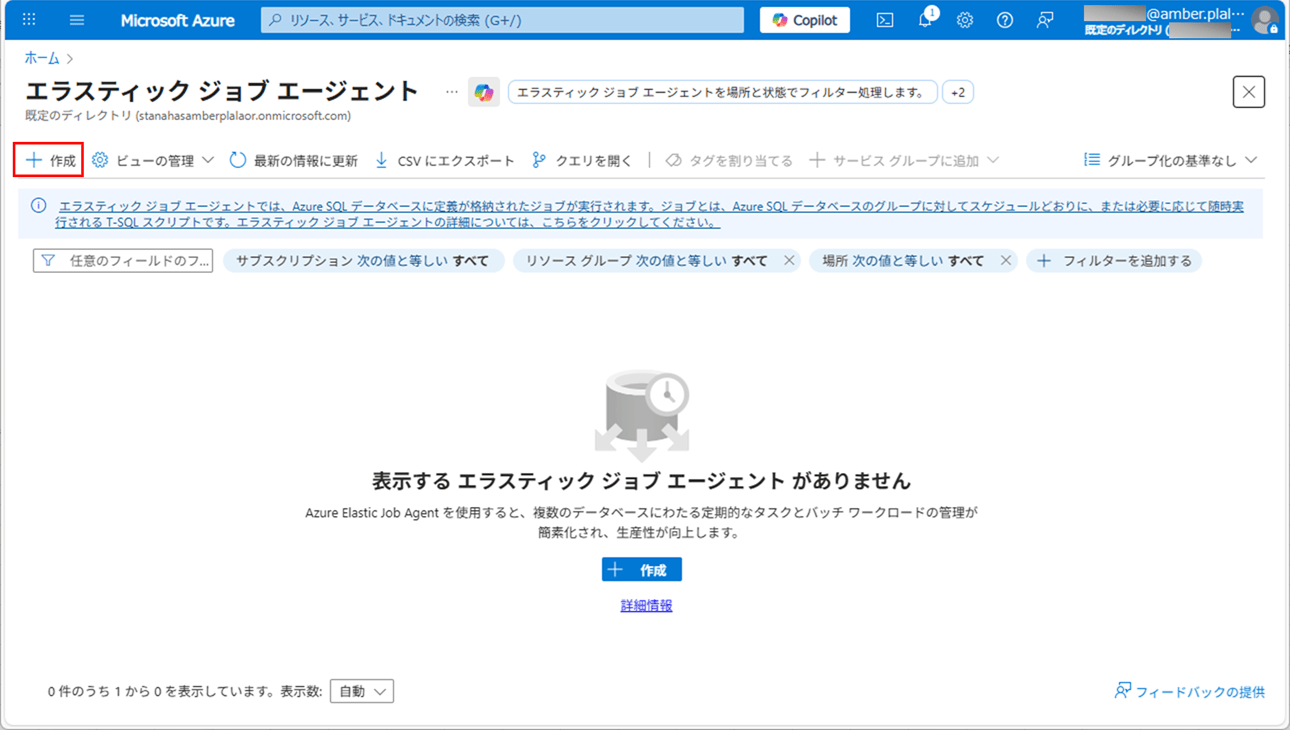The height and width of the screenshot is (730, 1290).
Task: Open the notifications bell
Action: (x=925, y=20)
